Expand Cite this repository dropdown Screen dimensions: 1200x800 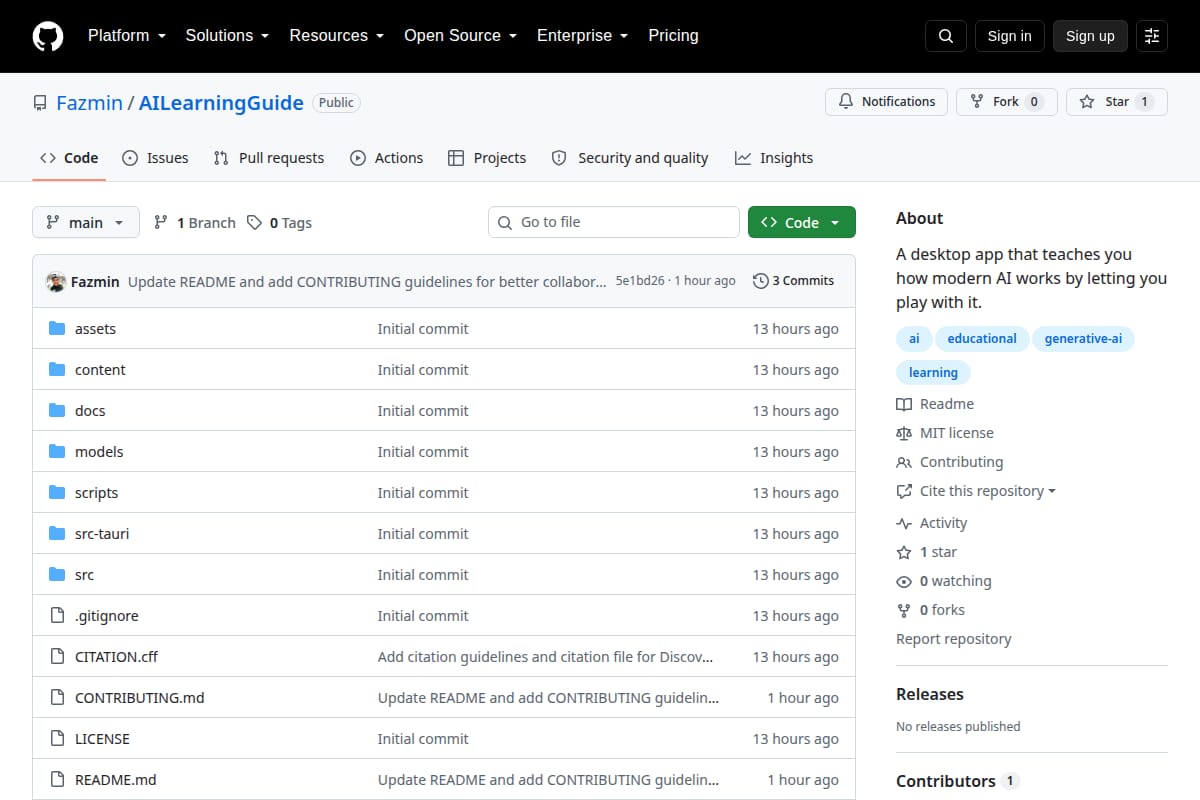pos(976,491)
